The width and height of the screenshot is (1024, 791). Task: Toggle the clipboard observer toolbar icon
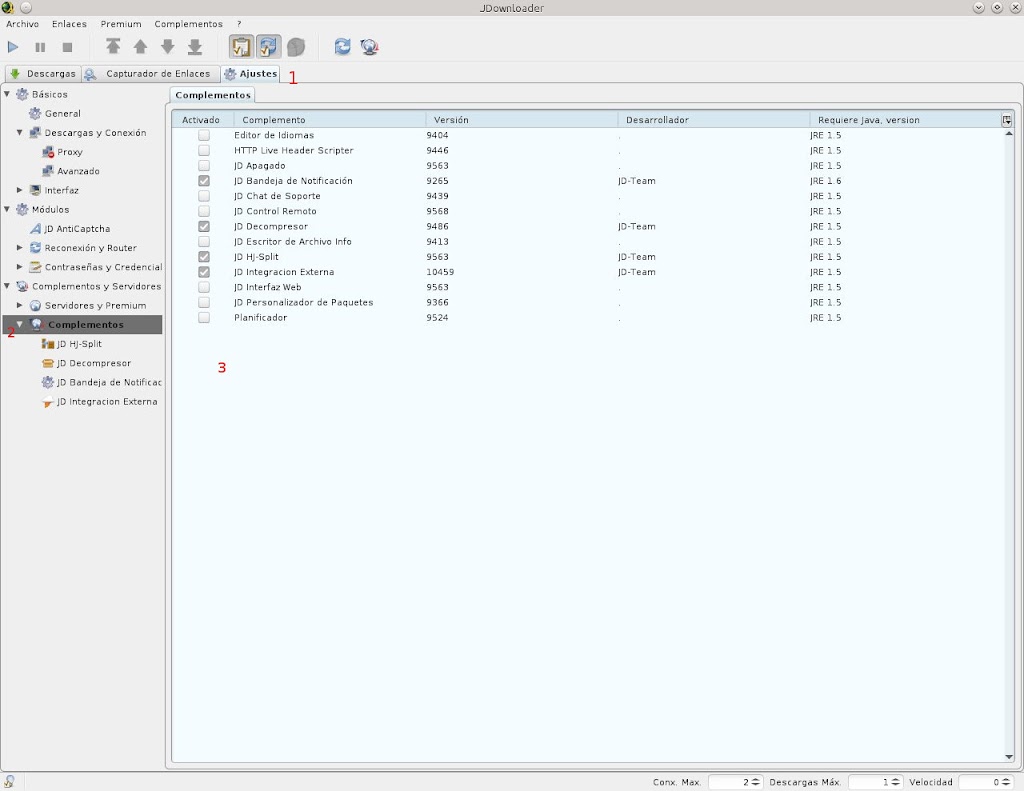(240, 46)
